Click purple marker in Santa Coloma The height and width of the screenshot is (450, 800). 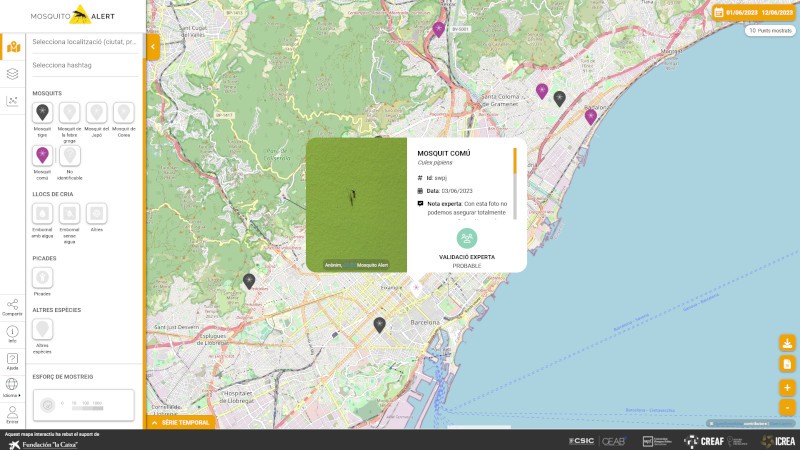[x=542, y=91]
